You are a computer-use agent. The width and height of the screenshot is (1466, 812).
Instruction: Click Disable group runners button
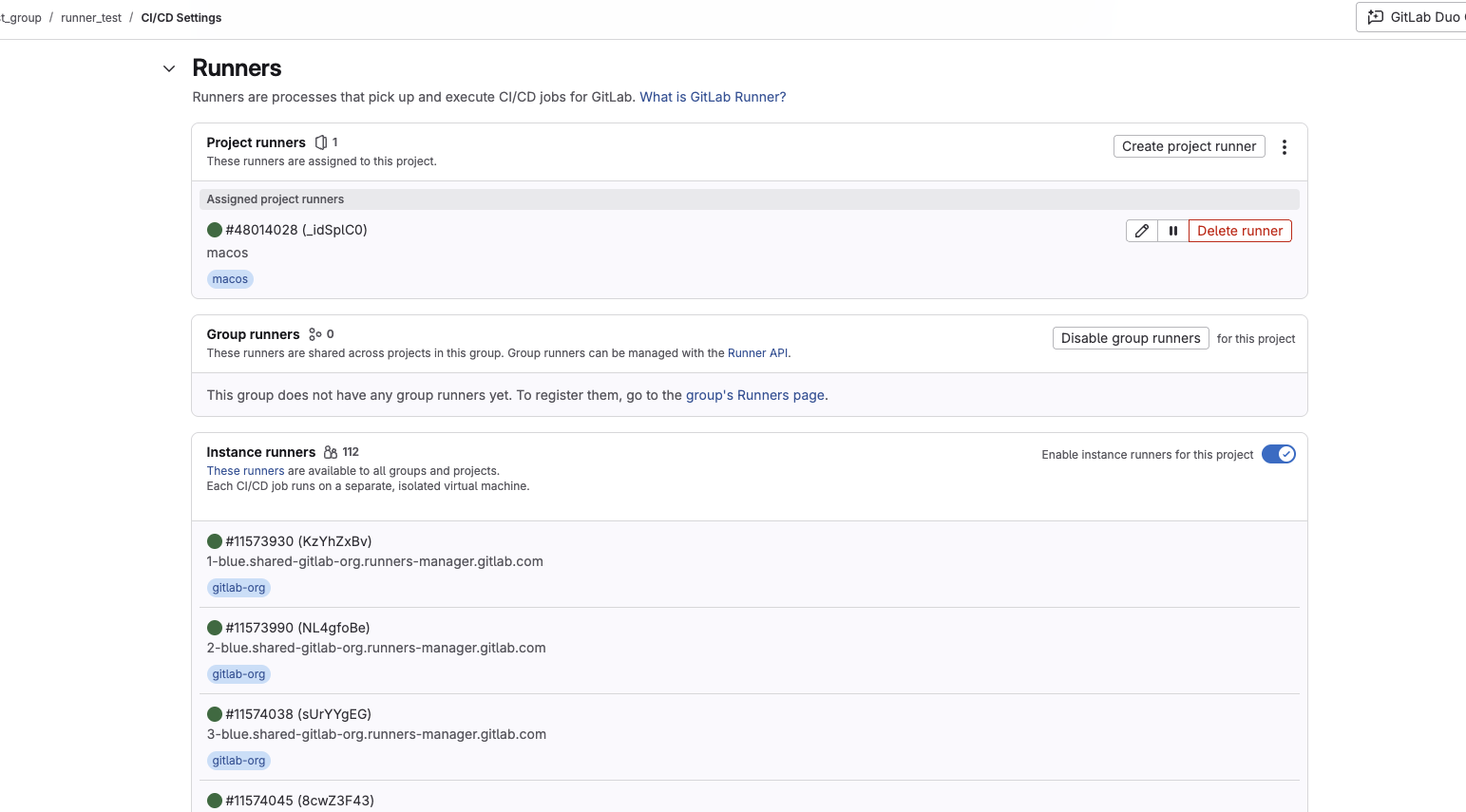[x=1131, y=338]
